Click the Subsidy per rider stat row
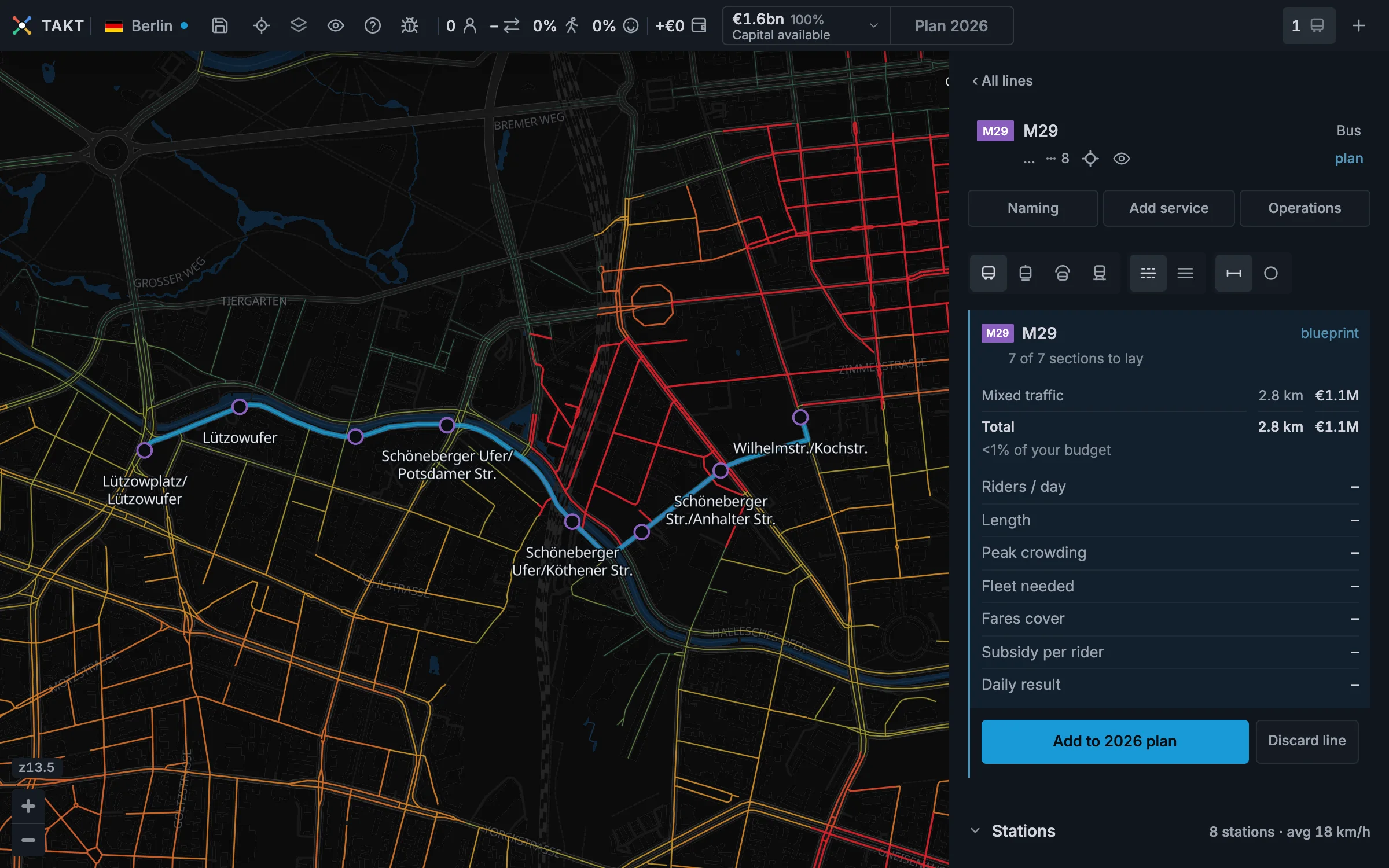Image resolution: width=1389 pixels, height=868 pixels. point(1170,652)
